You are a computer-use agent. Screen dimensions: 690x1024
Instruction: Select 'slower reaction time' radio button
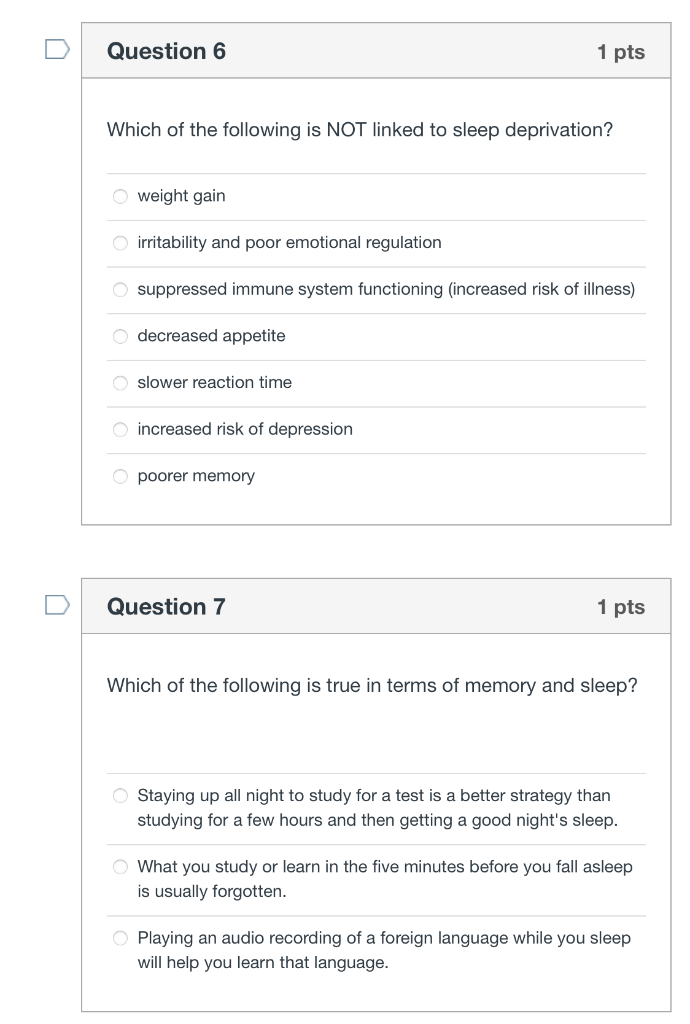coord(120,383)
